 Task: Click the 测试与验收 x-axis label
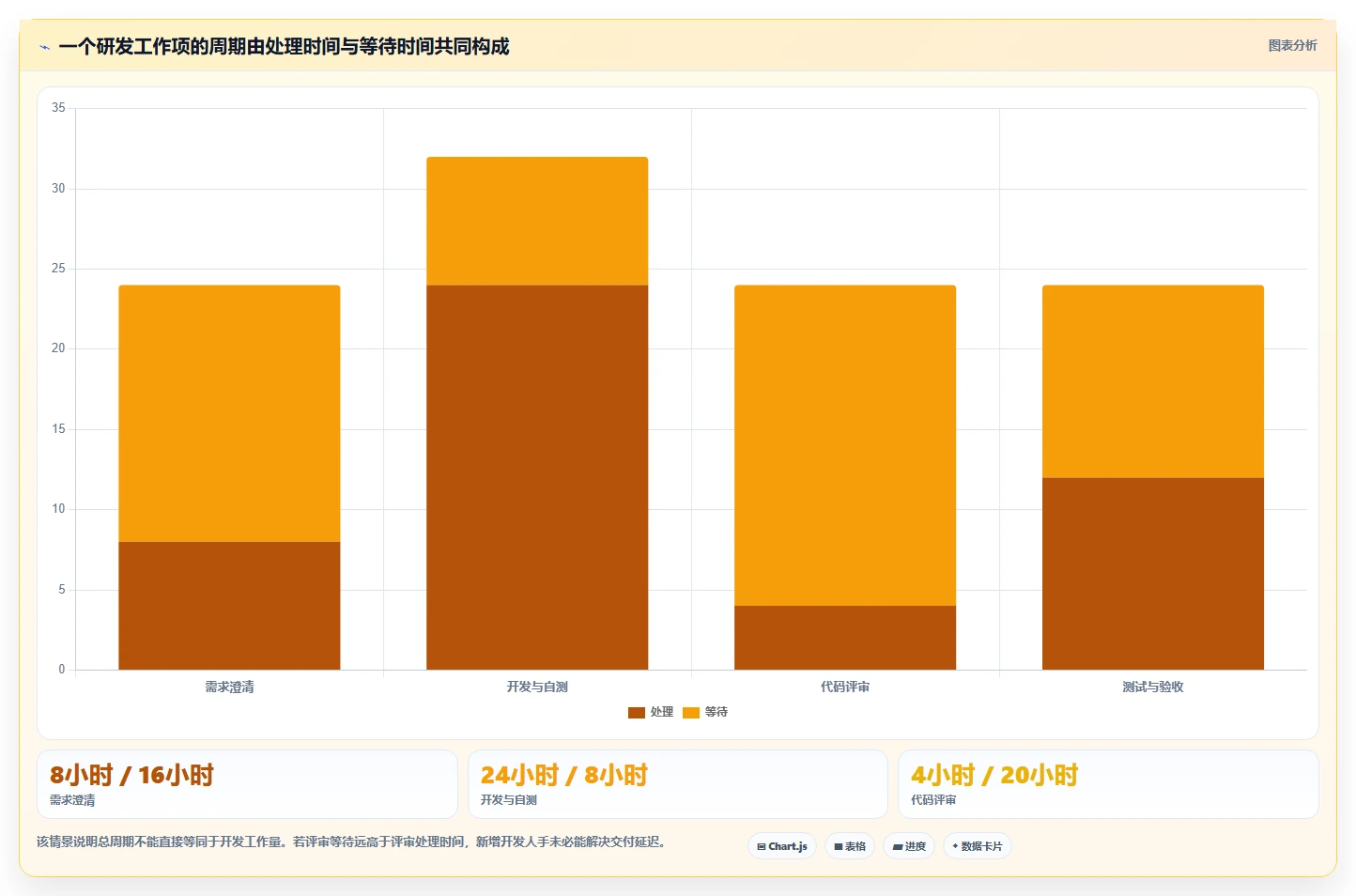pos(1153,687)
